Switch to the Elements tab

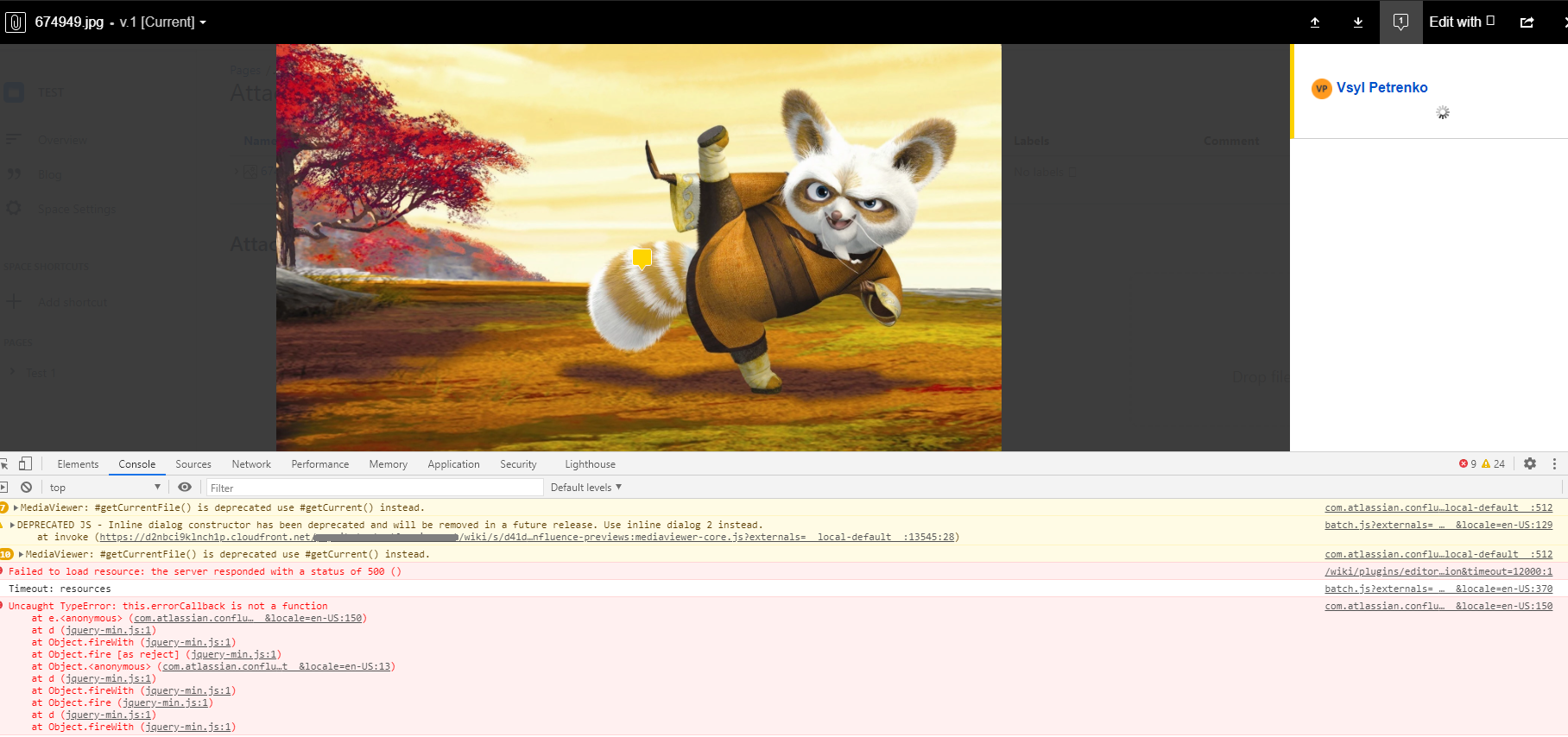click(x=78, y=464)
